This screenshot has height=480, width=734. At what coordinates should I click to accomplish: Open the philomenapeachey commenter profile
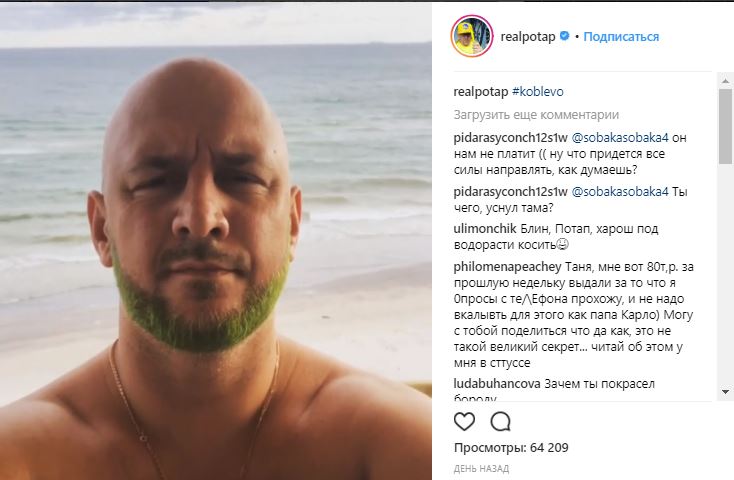click(507, 267)
